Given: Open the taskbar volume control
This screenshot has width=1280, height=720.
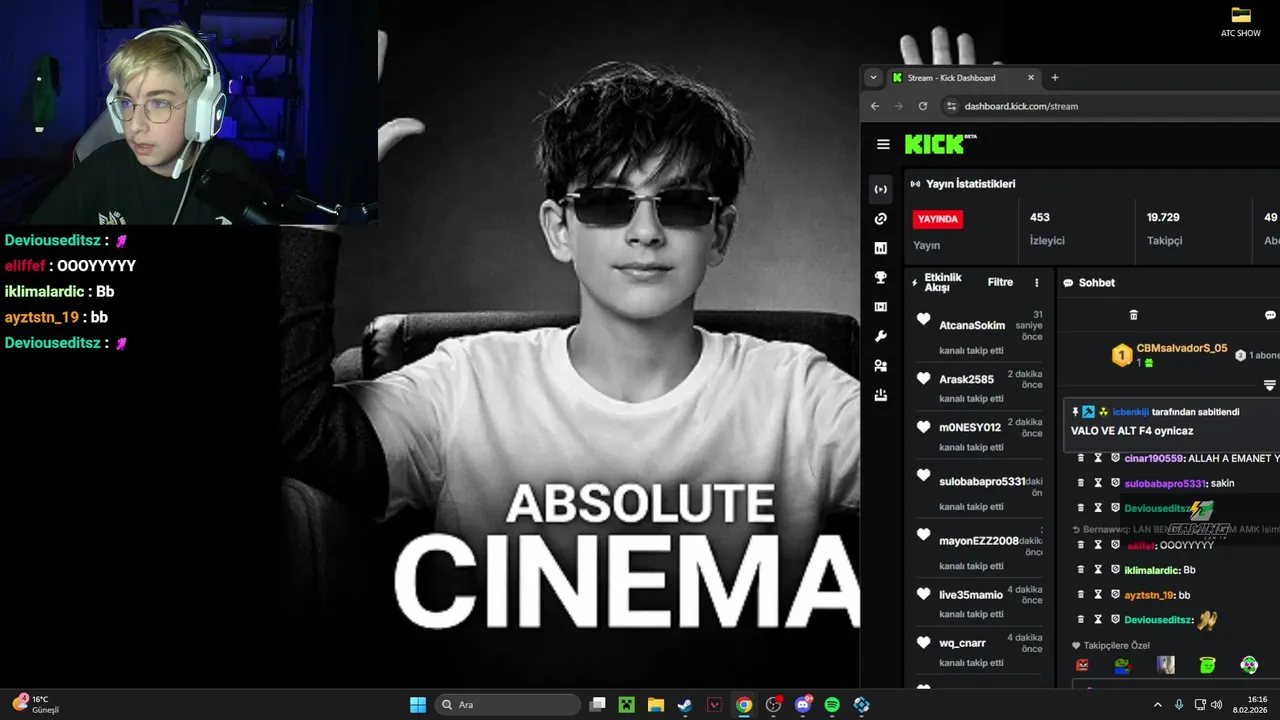Looking at the screenshot, I should [x=1216, y=705].
